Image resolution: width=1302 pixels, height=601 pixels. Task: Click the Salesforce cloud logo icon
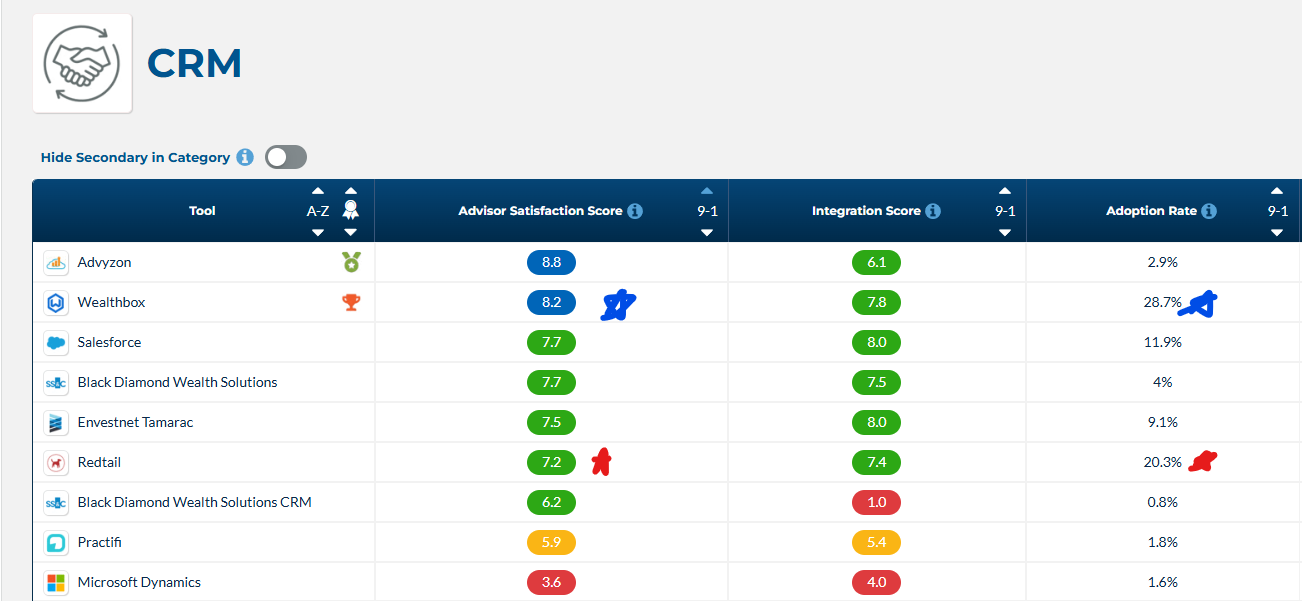pos(56,342)
